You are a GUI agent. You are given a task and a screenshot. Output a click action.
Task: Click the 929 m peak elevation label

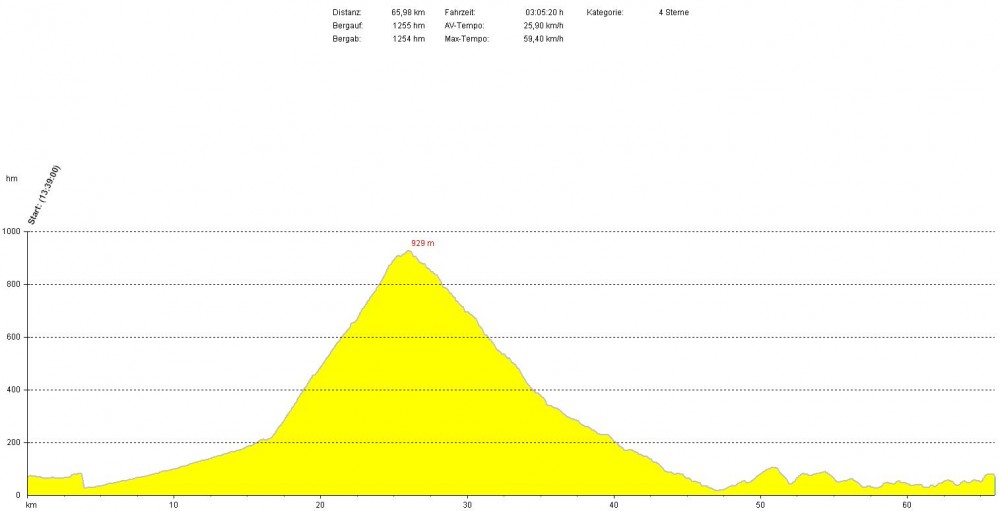423,243
